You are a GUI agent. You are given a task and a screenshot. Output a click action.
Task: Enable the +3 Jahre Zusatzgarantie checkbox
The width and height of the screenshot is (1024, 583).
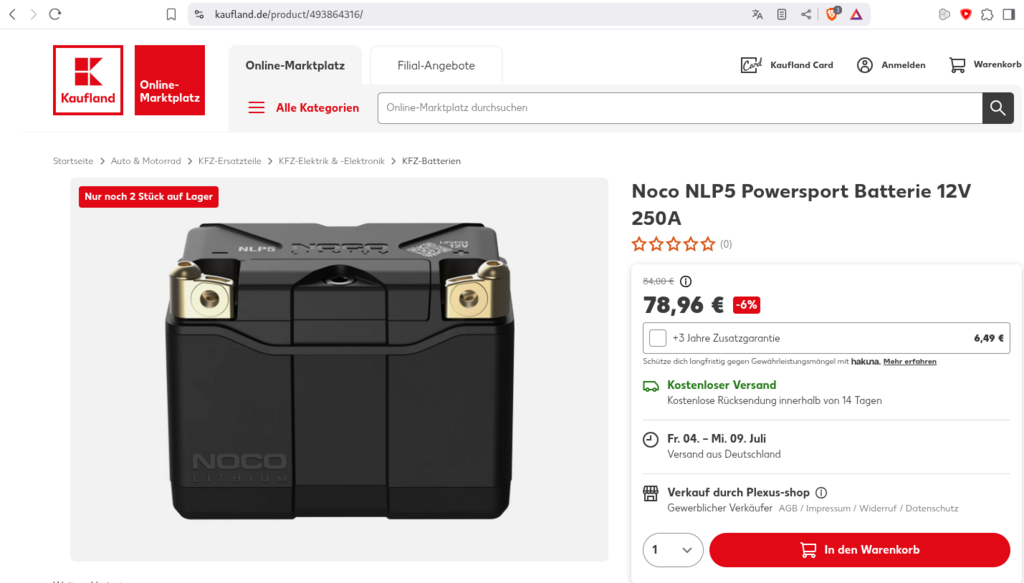point(657,338)
